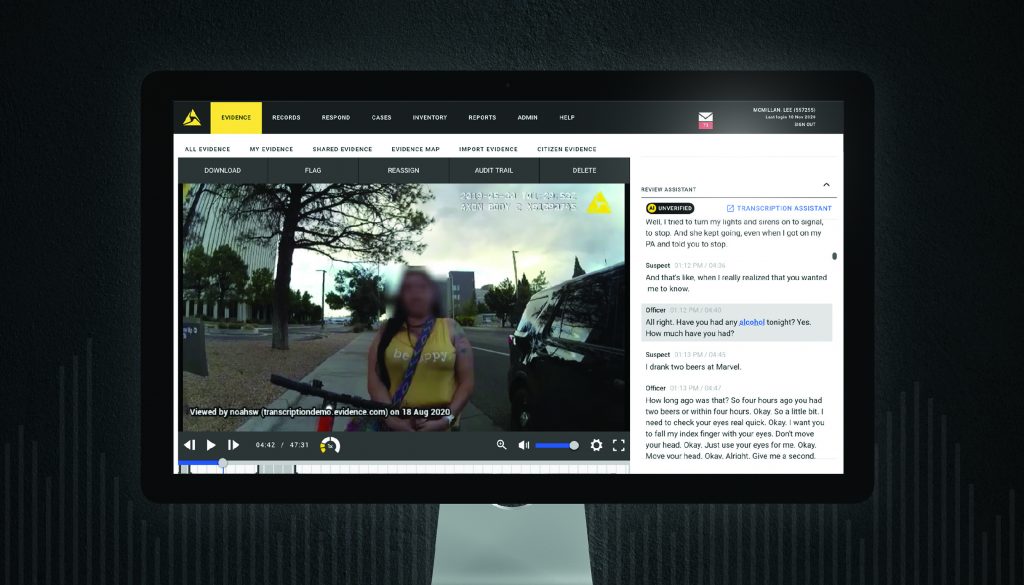The image size is (1024, 585).
Task: Open the Transcription Assistant link
Action: 779,208
